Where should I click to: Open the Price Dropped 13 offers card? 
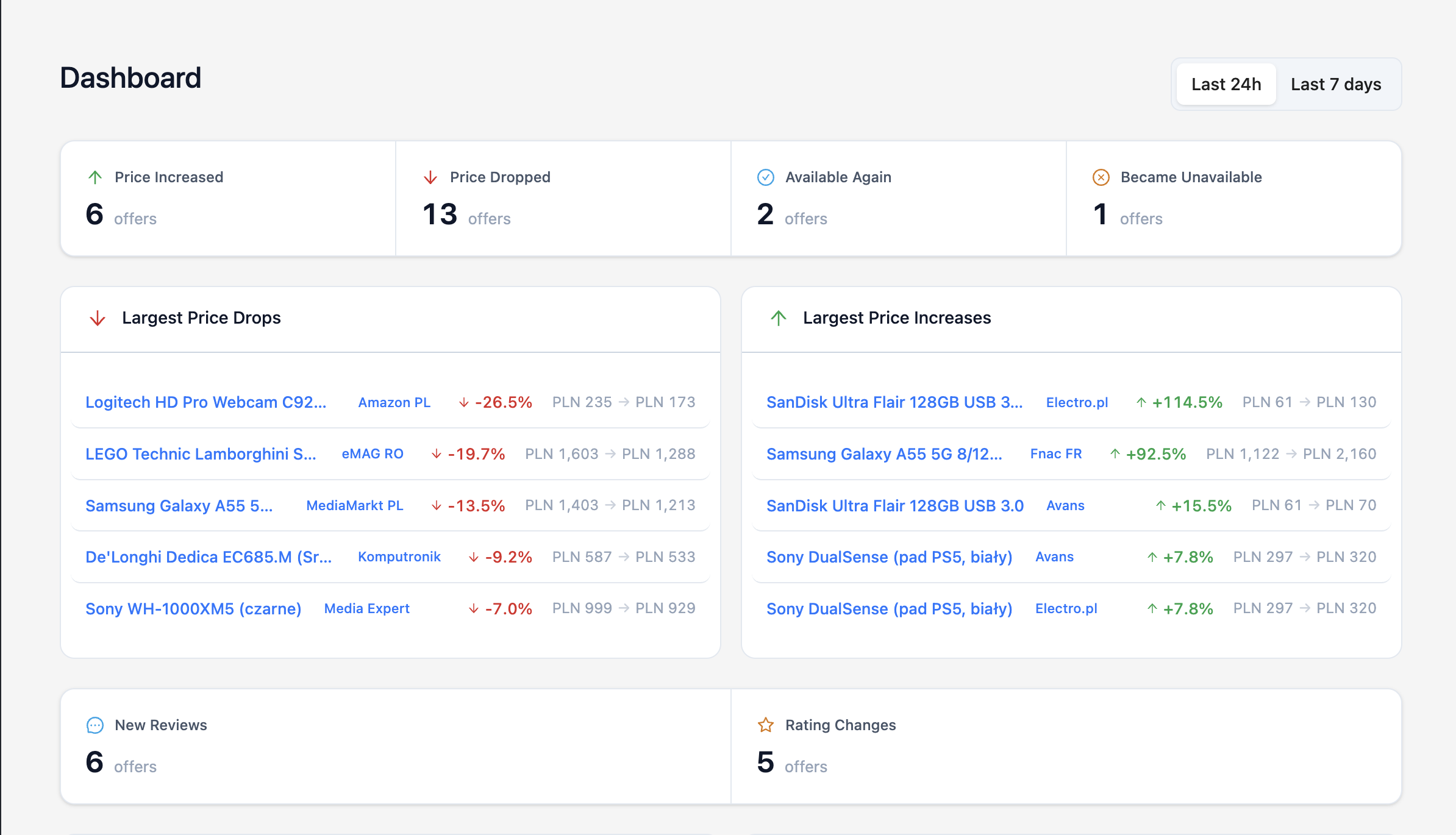click(x=563, y=199)
